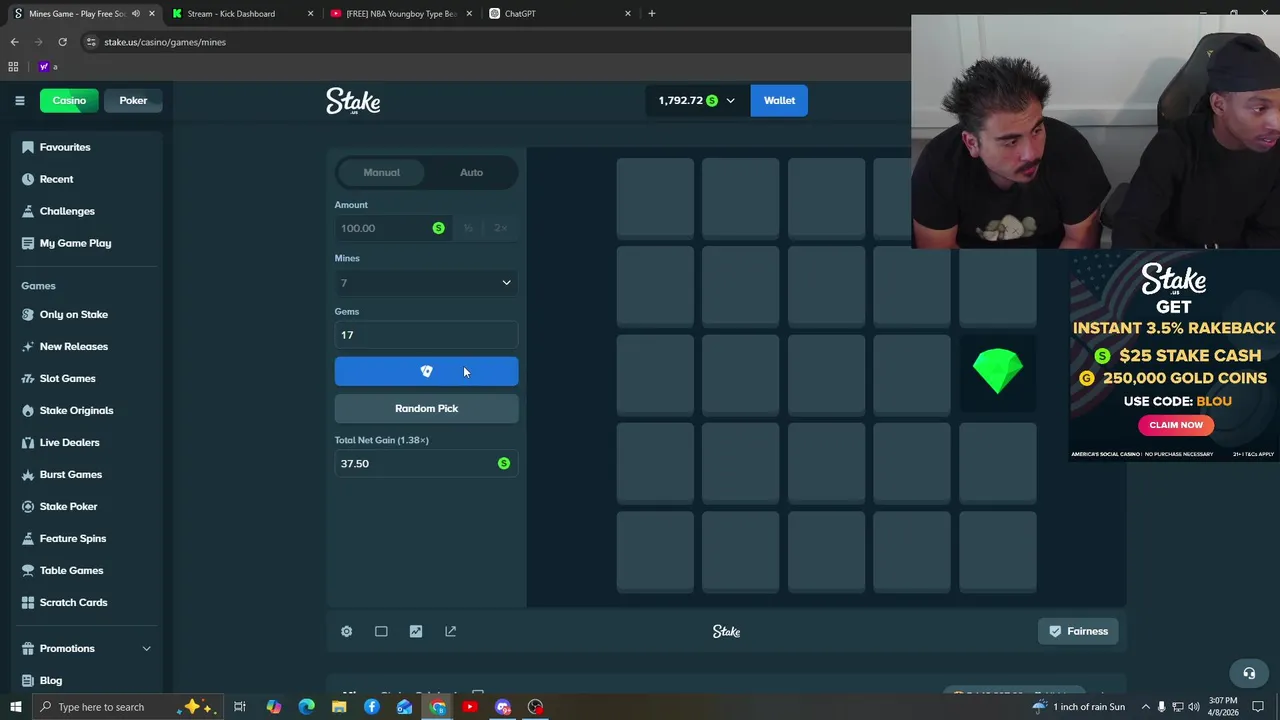Halve the bet with ½ button
Viewport: 1280px width, 720px height.
click(x=468, y=228)
